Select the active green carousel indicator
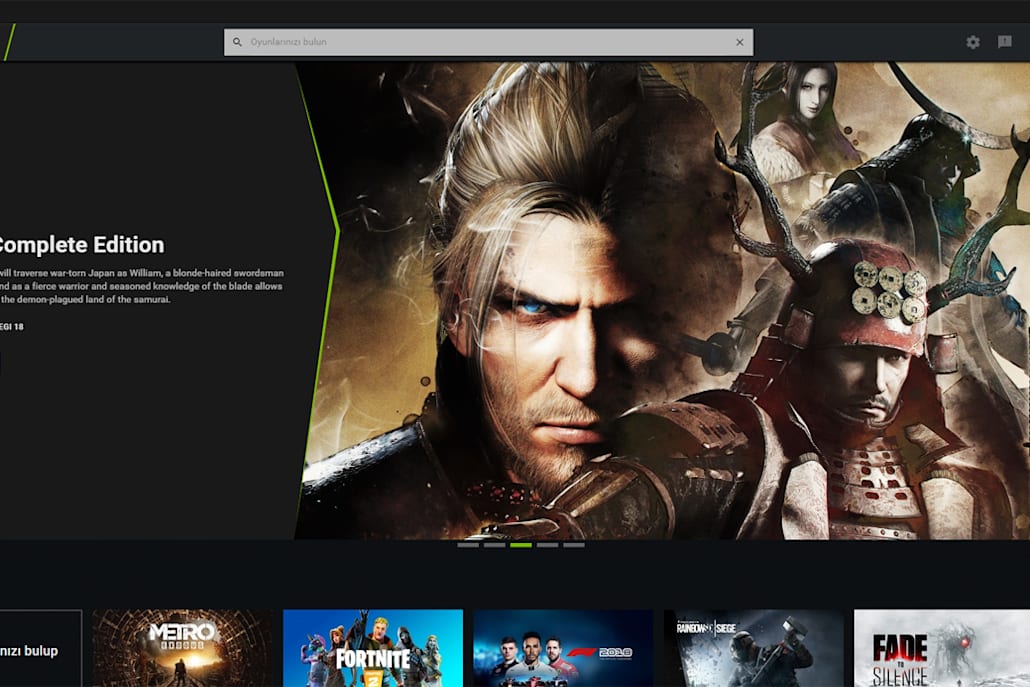The width and height of the screenshot is (1030, 687). 521,545
